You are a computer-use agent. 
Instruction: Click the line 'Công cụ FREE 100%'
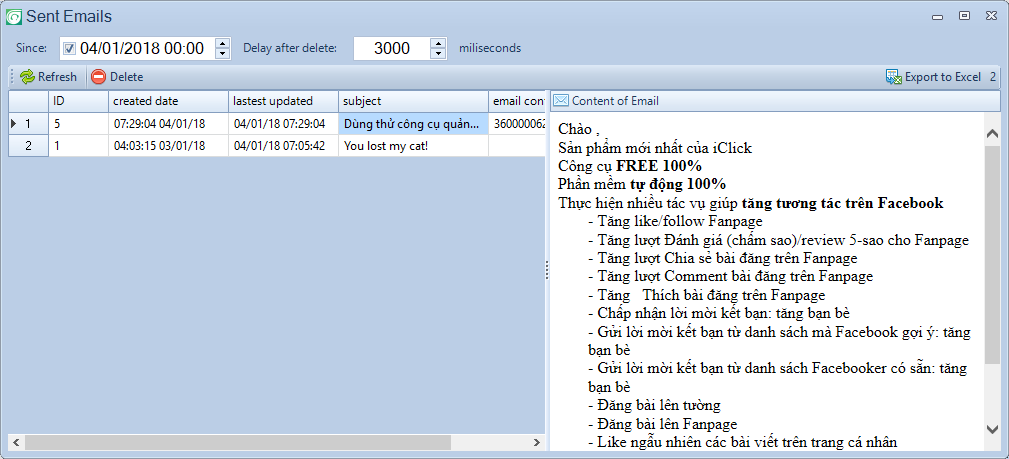coord(630,166)
